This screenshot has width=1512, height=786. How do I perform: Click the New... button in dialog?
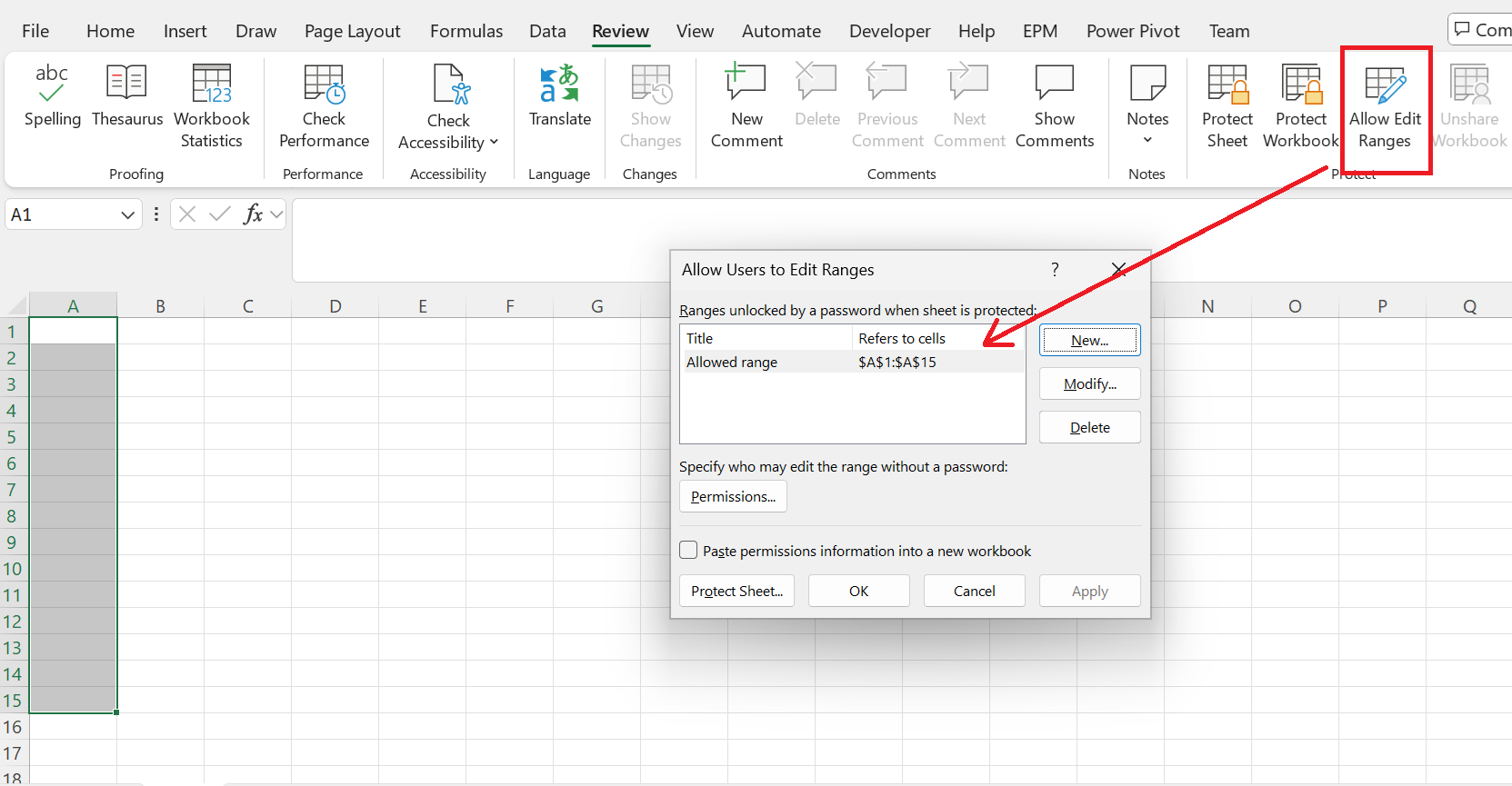point(1090,341)
